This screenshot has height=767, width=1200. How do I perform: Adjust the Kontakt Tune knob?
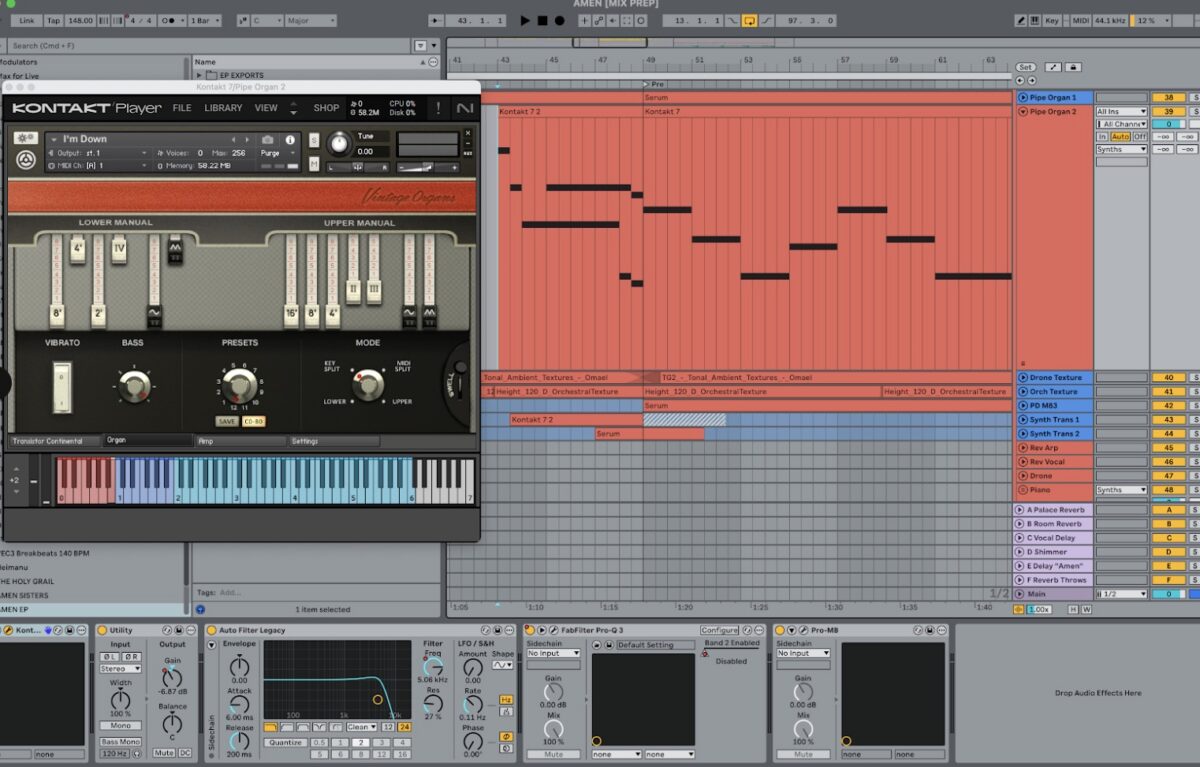340,144
